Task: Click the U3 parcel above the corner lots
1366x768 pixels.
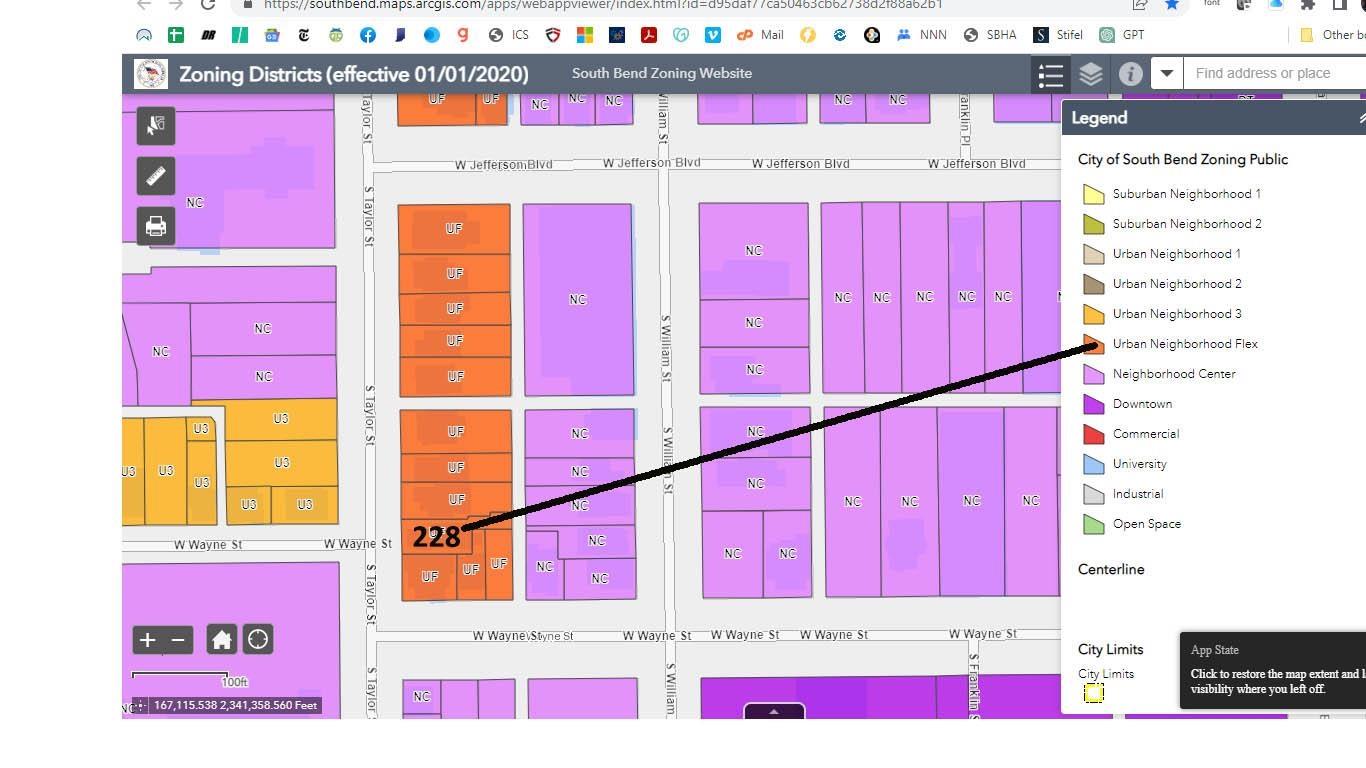Action: click(281, 462)
